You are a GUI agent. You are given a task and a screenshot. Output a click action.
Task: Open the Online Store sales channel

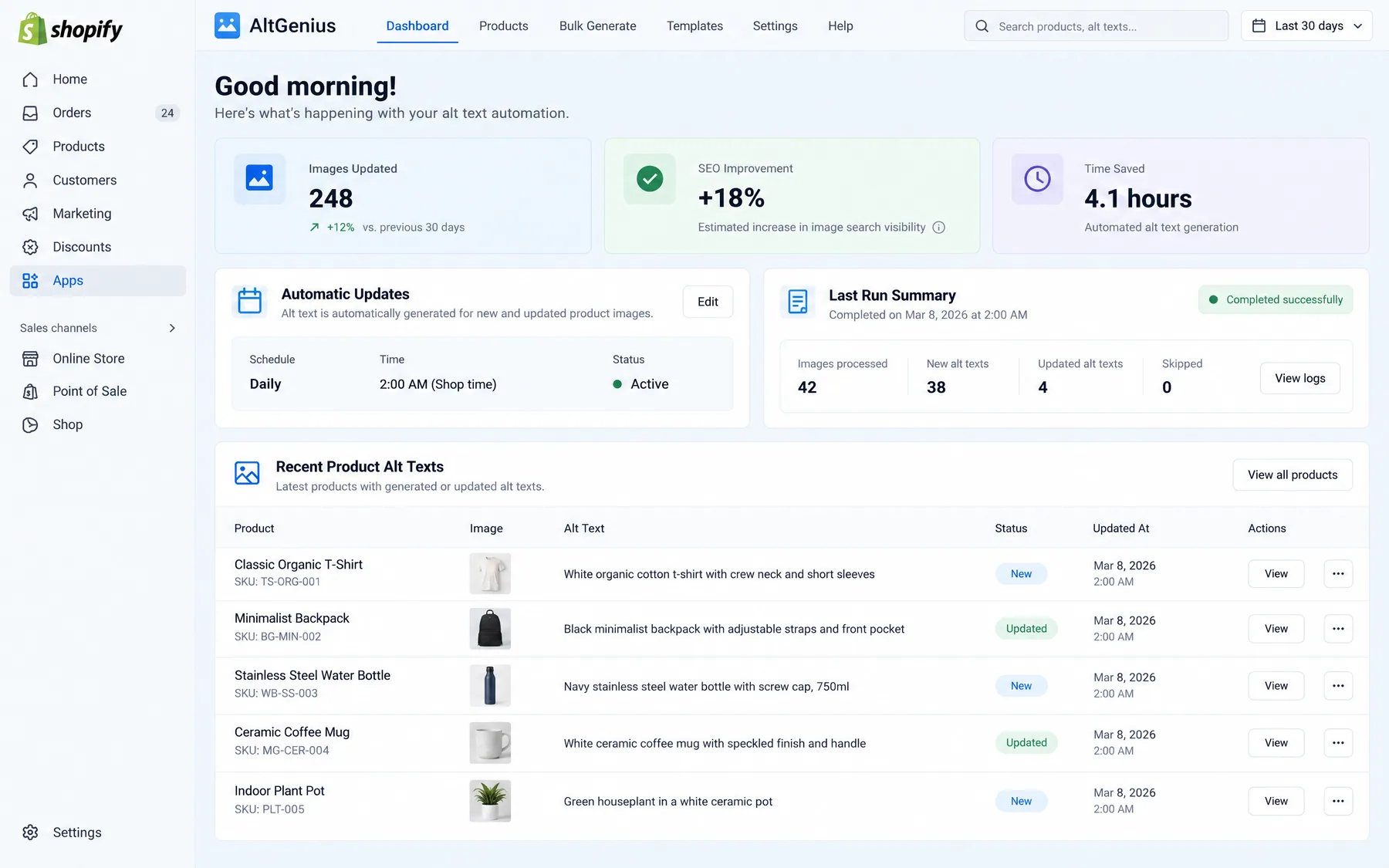coord(97,358)
